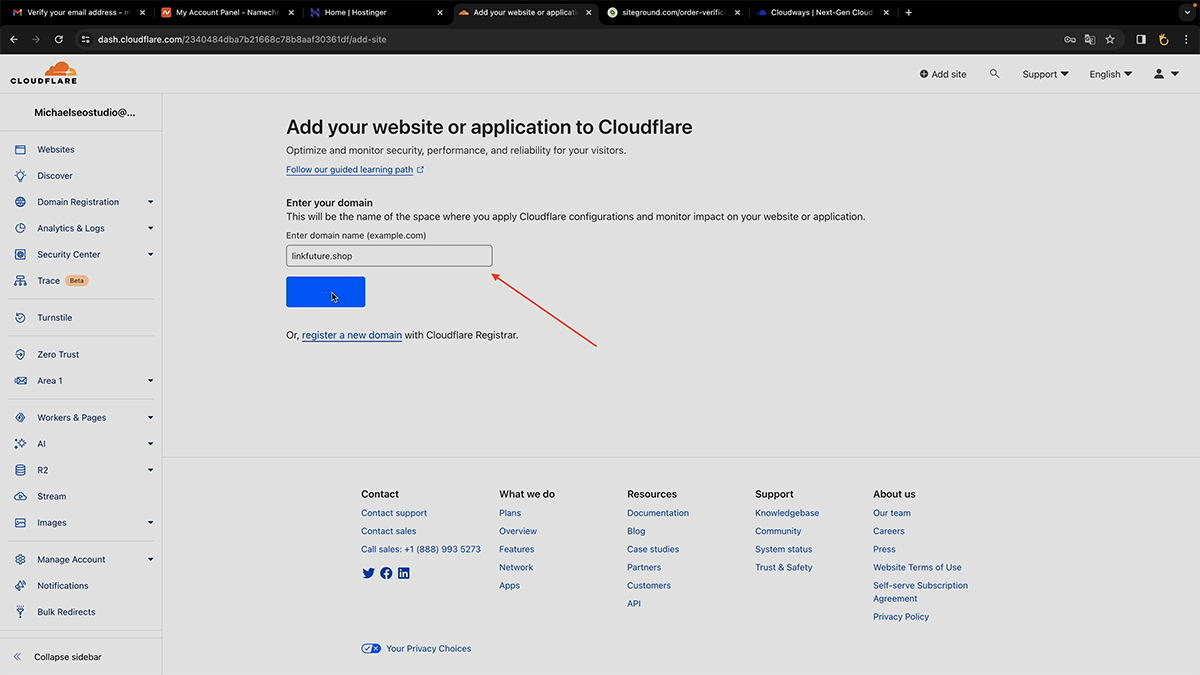This screenshot has width=1200, height=675.
Task: Click the Domain Registration globe icon
Action: 20,202
